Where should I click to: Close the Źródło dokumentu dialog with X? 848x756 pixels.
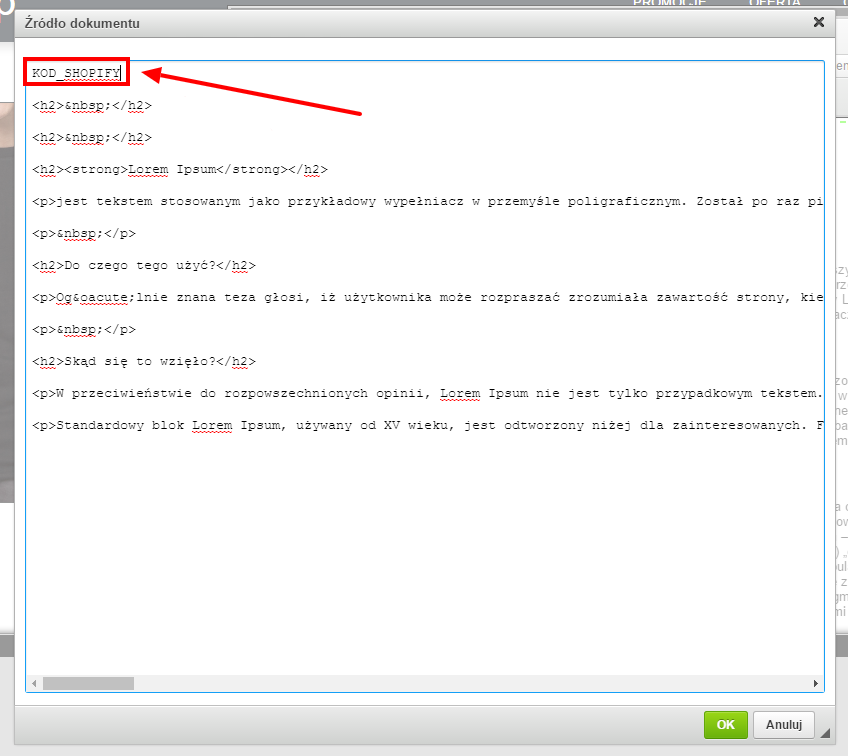click(x=819, y=22)
